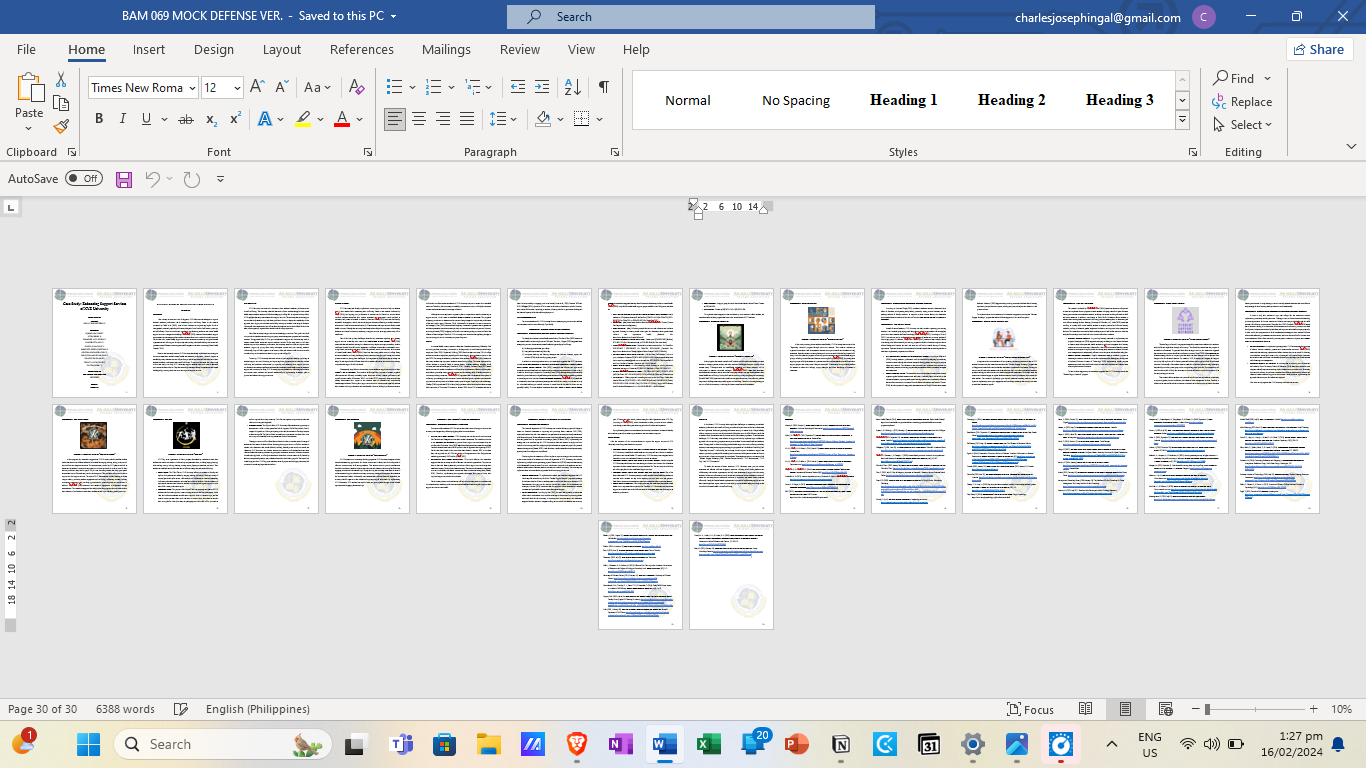This screenshot has width=1366, height=768.
Task: Click the Share button
Action: (x=1319, y=49)
